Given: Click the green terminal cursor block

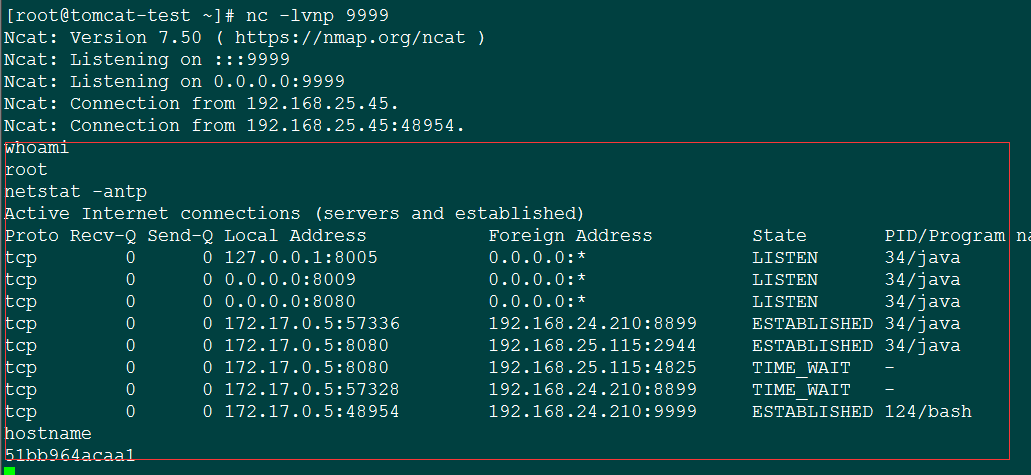Looking at the screenshot, I should 10,470.
